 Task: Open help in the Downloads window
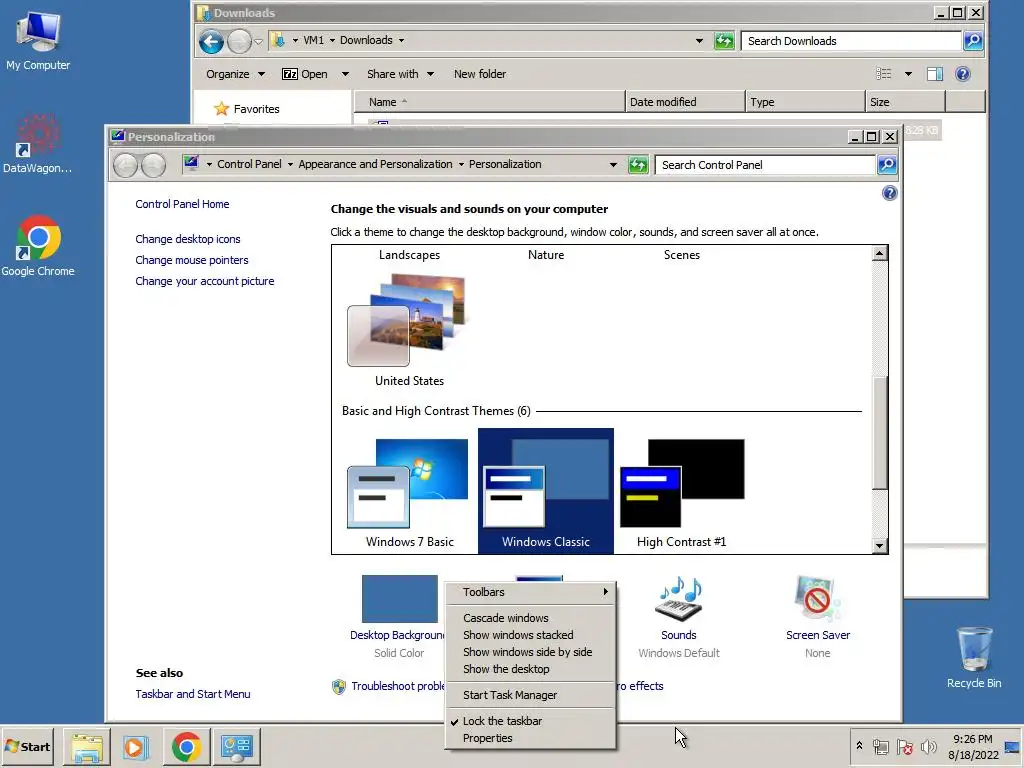(963, 74)
